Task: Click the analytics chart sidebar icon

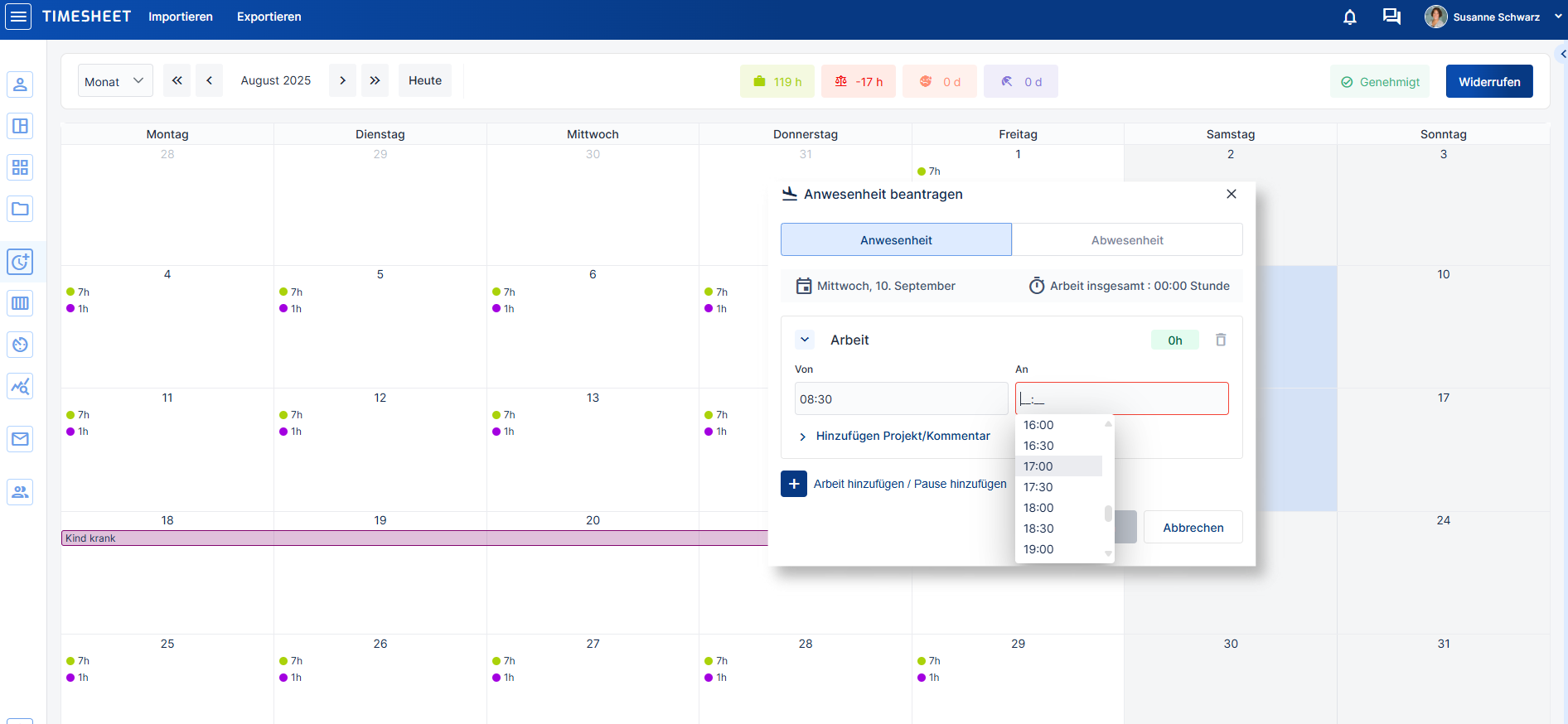Action: coord(20,386)
